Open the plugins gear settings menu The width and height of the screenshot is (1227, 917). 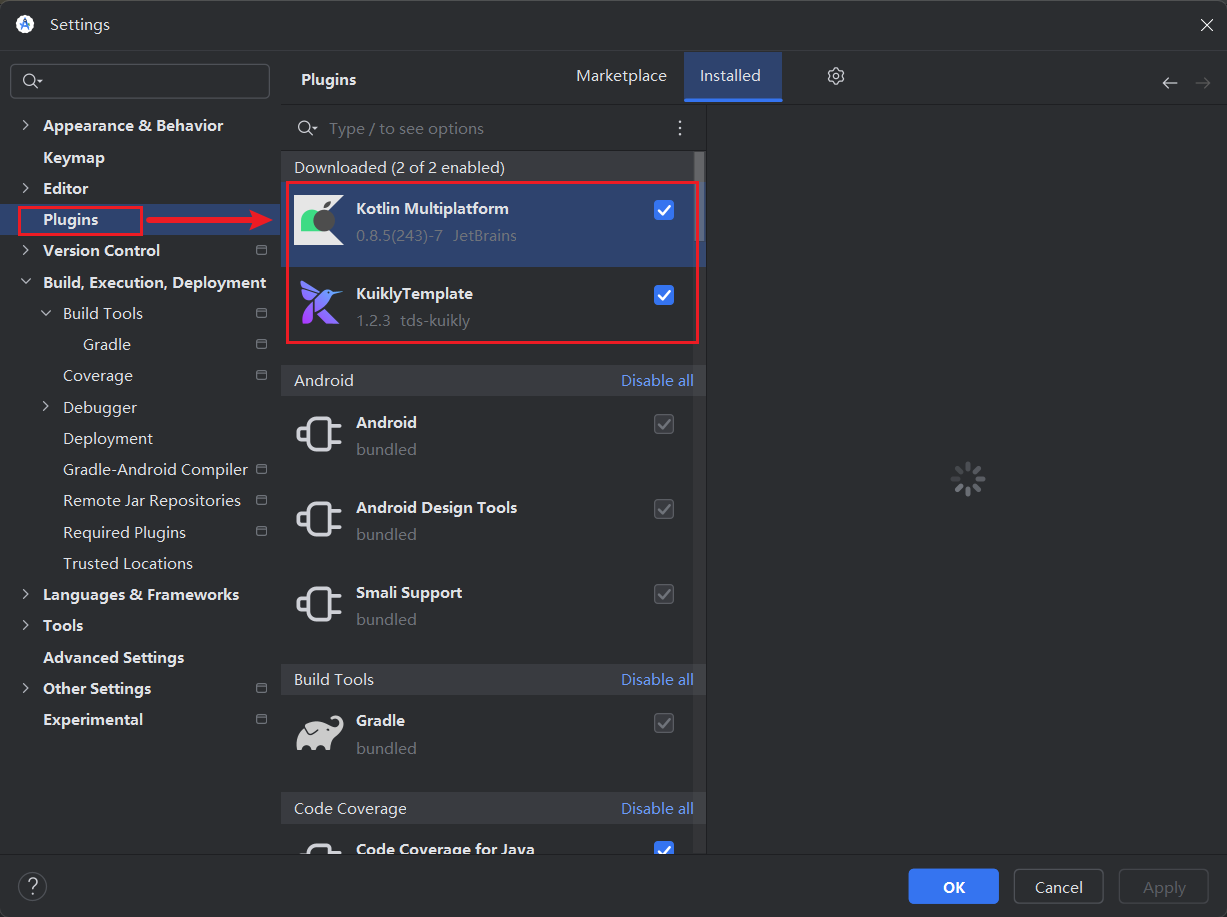coord(836,76)
